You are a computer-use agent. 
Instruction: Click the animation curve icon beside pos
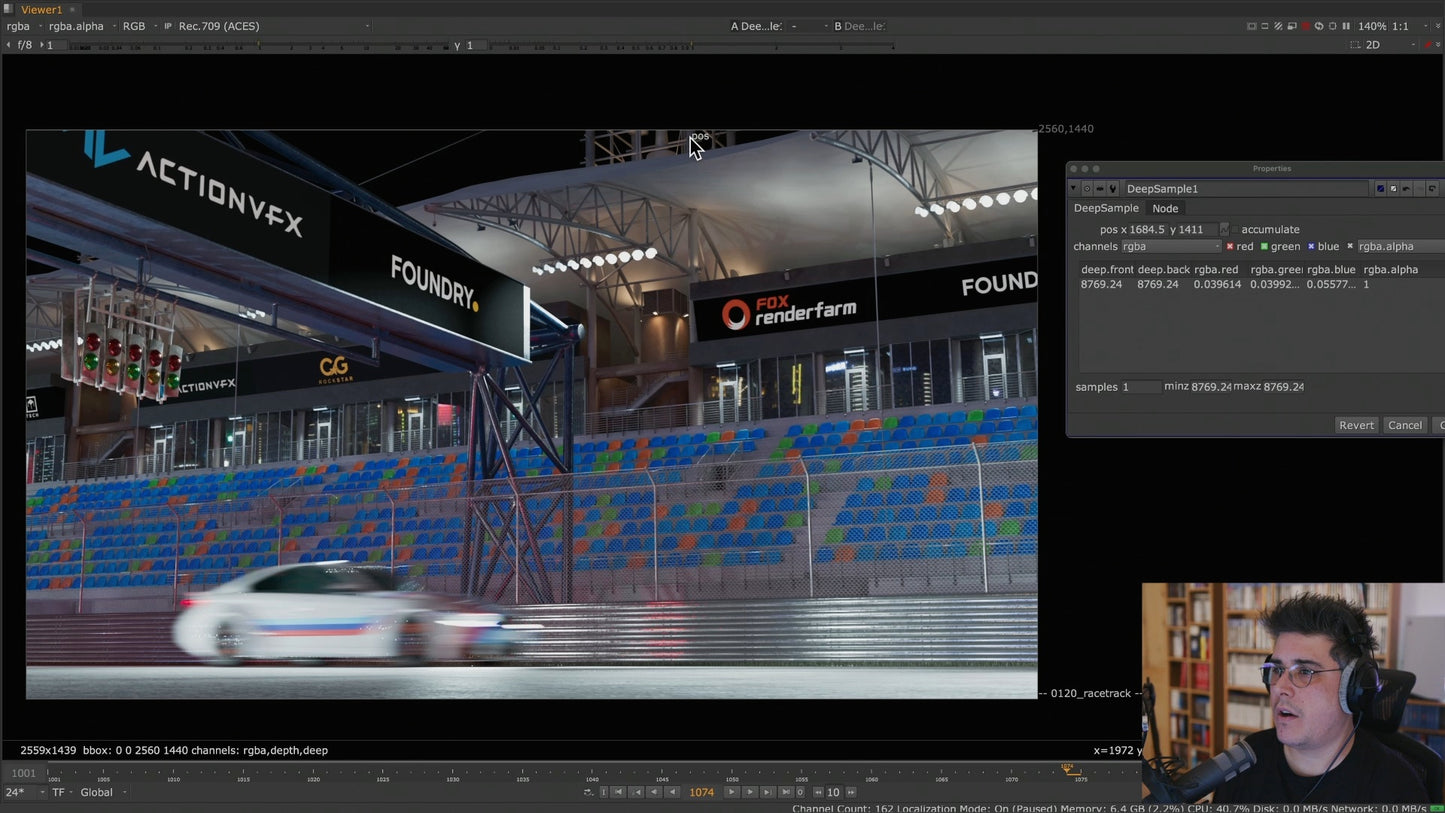tap(1224, 229)
